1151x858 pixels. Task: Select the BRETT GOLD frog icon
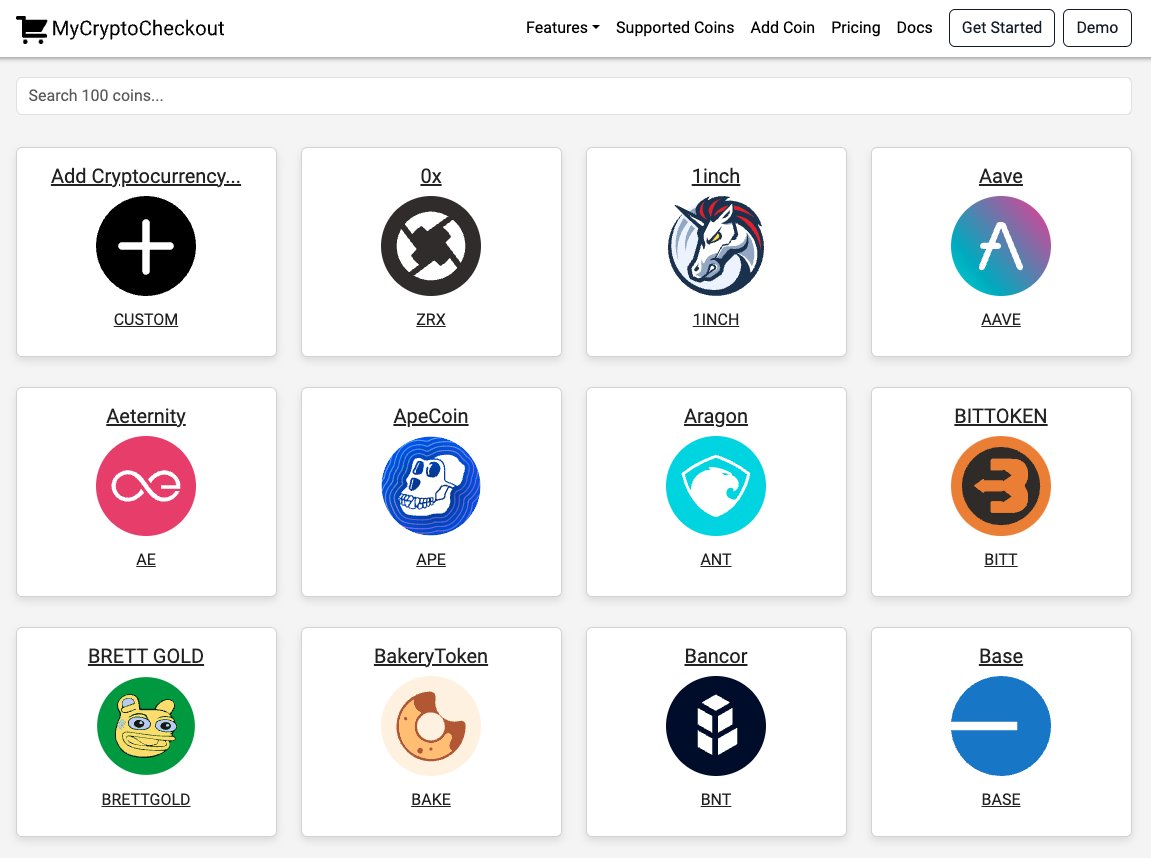tap(146, 726)
